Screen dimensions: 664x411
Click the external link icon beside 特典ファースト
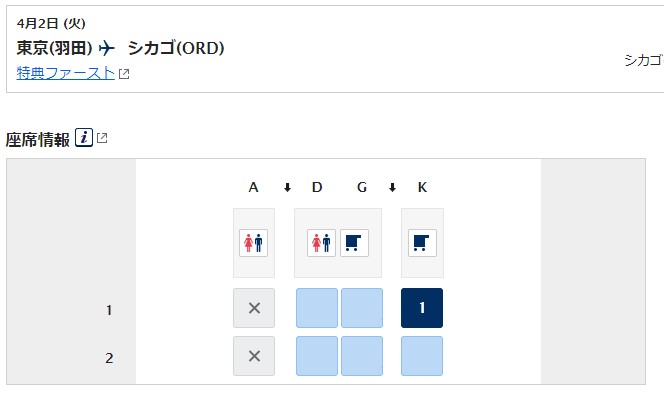[x=124, y=74]
